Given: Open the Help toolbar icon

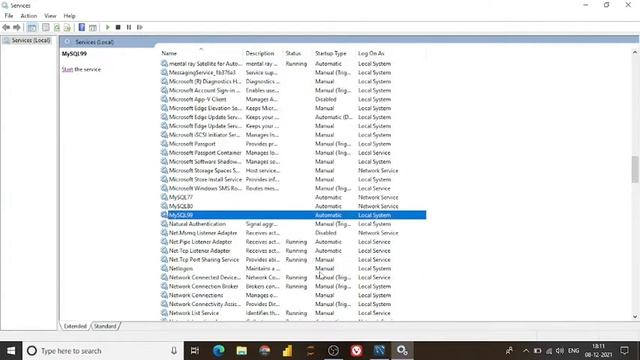Looking at the screenshot, I should coord(82,27).
